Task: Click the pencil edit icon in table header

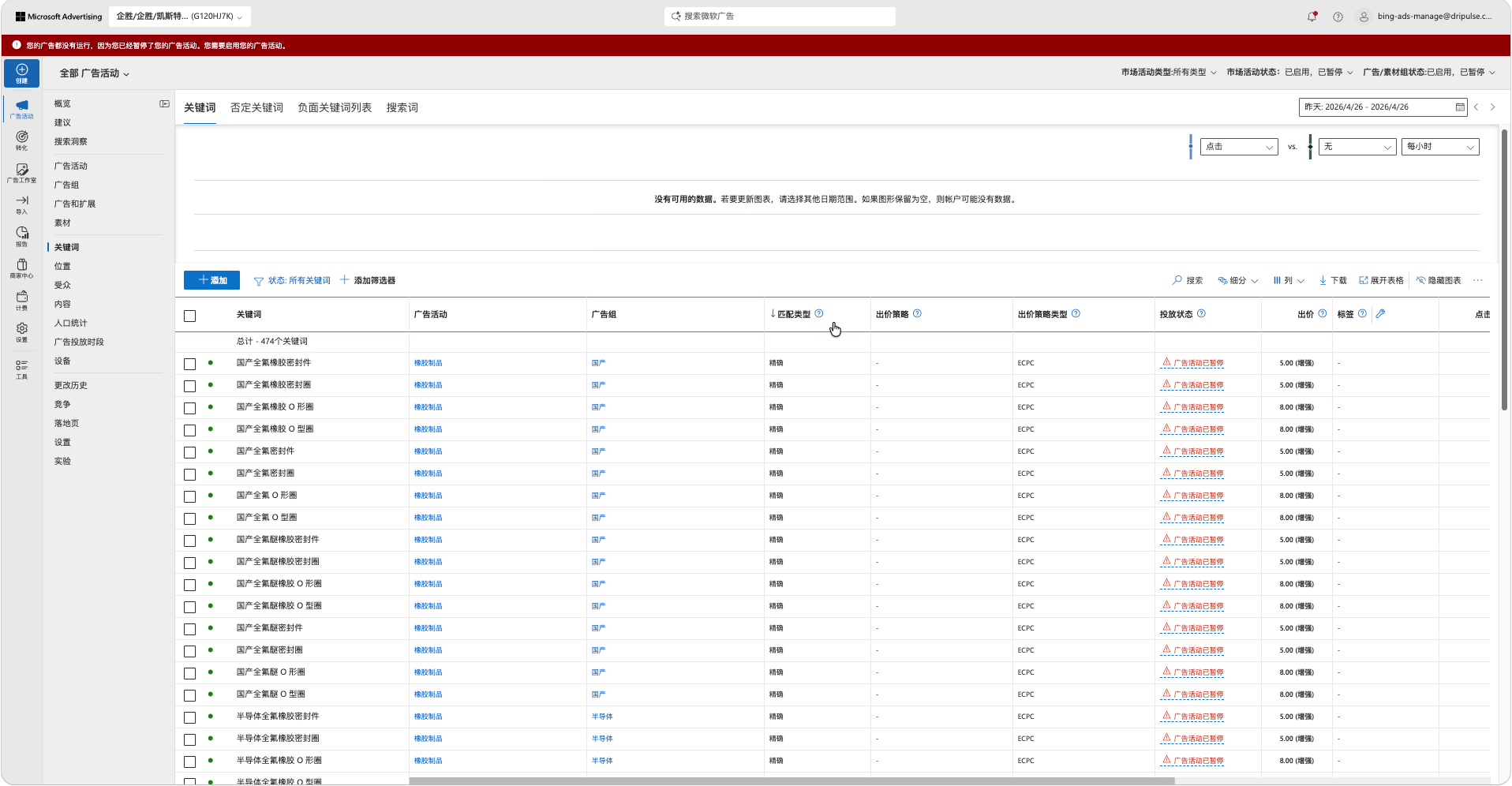Action: pos(1380,313)
